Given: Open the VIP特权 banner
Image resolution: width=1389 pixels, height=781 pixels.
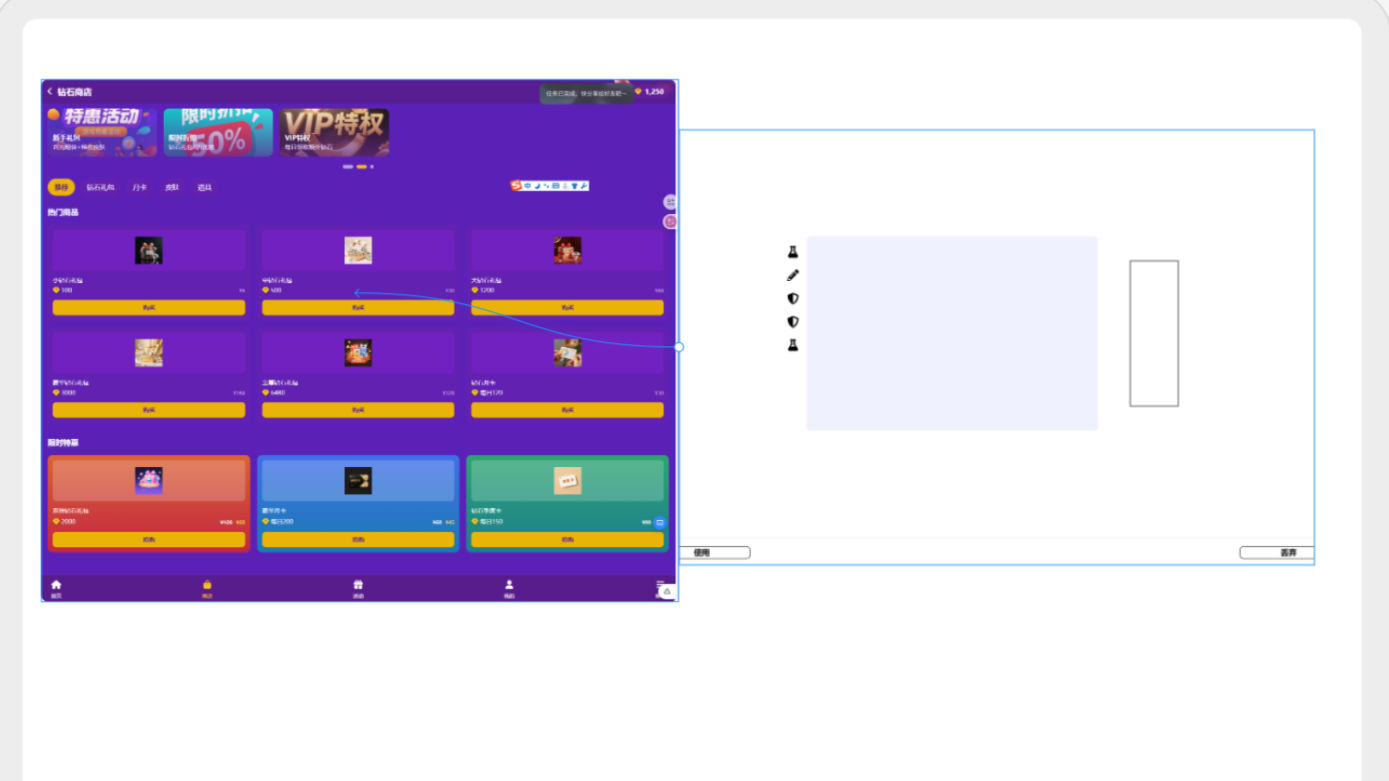Looking at the screenshot, I should [334, 133].
